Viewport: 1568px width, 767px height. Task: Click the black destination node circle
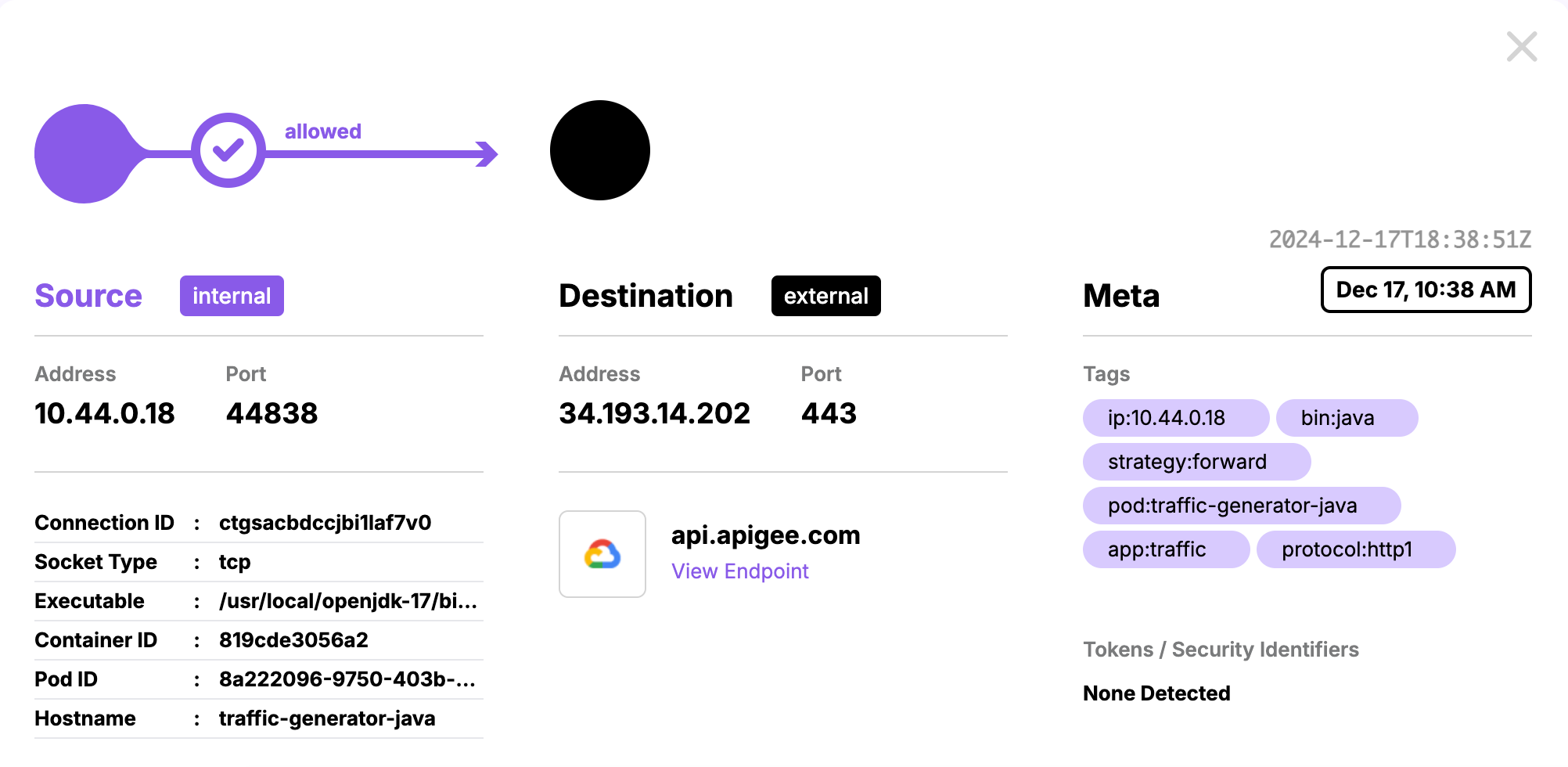click(600, 150)
